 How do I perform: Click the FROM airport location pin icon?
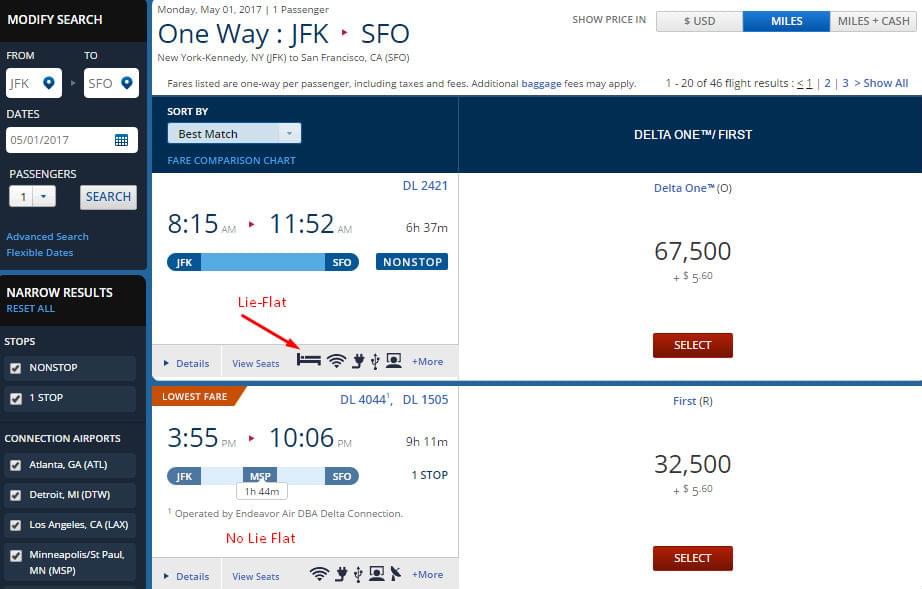(49, 83)
